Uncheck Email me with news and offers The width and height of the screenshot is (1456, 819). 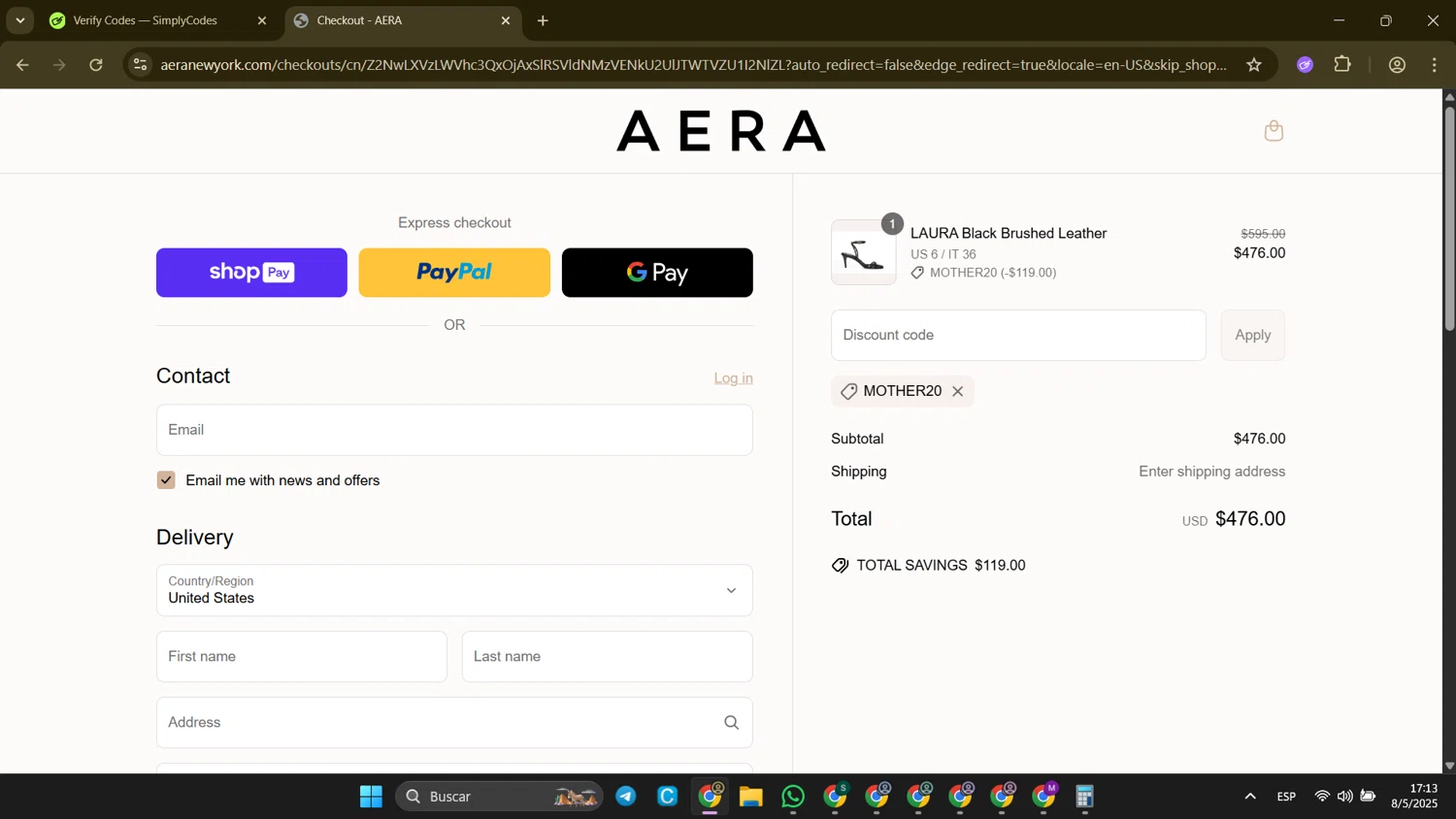tap(166, 480)
